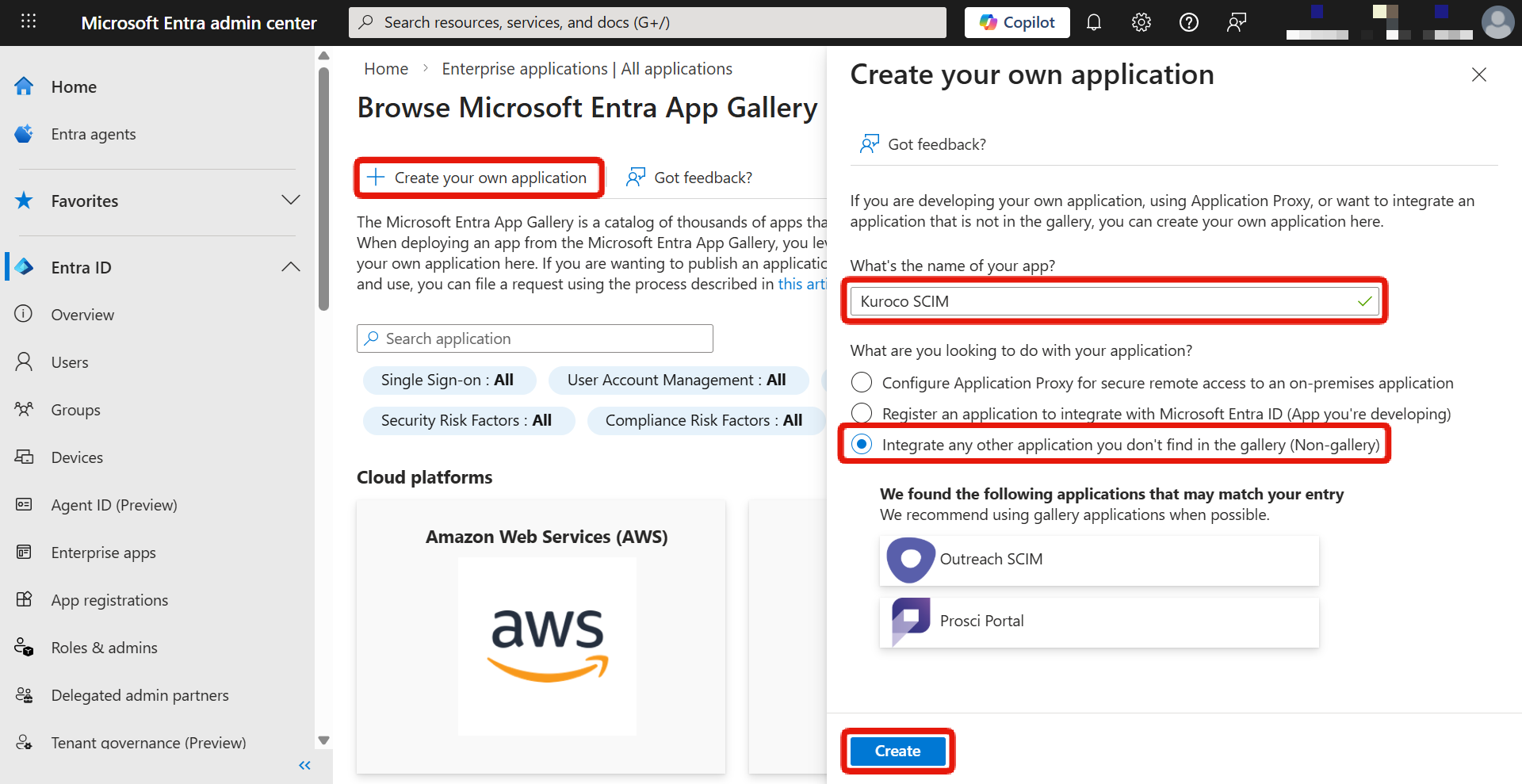Viewport: 1522px width, 784px height.
Task: Click the top bar feedback icon
Action: pos(1237,22)
